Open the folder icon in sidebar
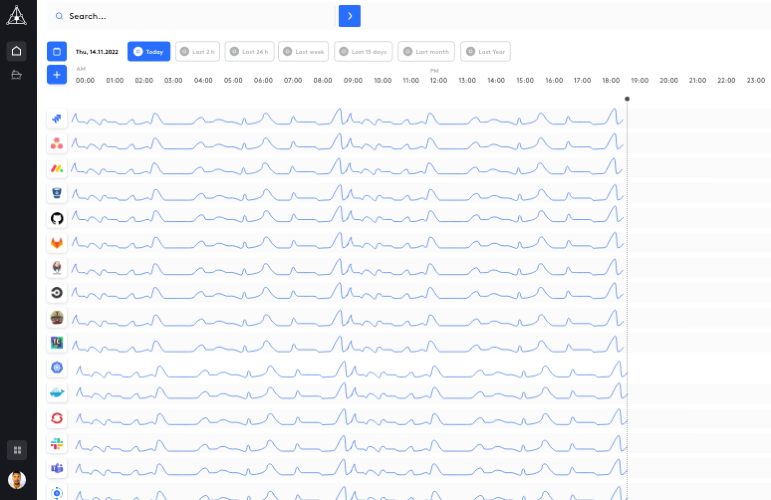This screenshot has width=771, height=500. (x=16, y=75)
